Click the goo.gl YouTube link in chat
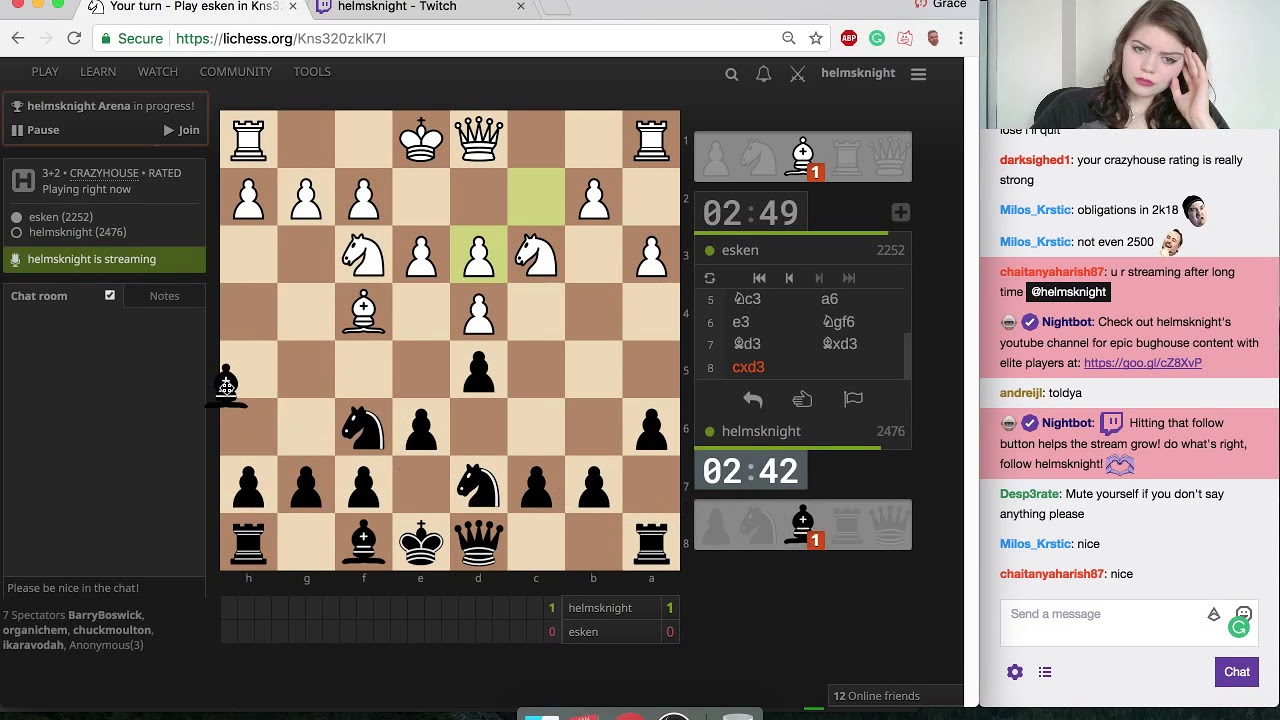The width and height of the screenshot is (1280, 720). point(1143,363)
